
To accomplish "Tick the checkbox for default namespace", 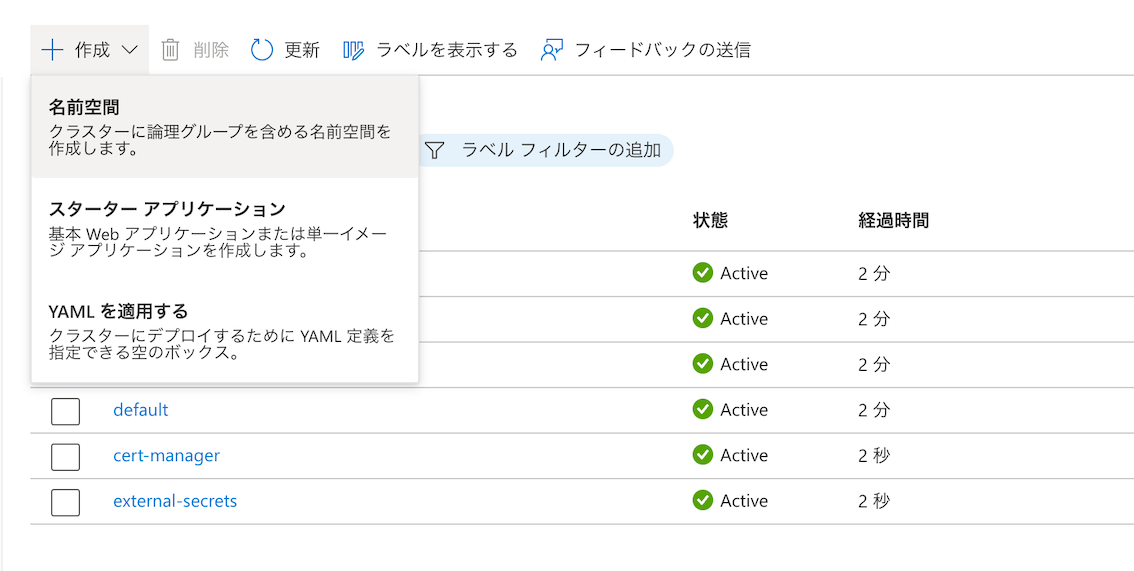I will pyautogui.click(x=65, y=410).
